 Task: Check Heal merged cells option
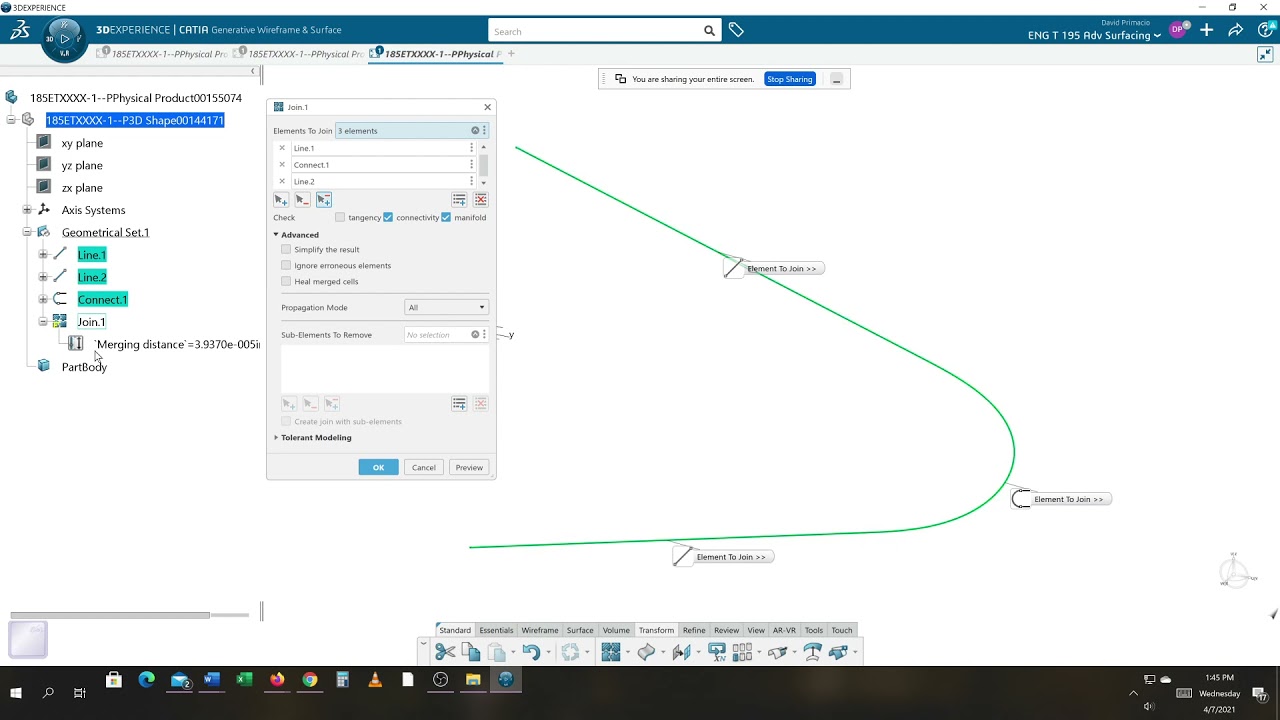click(x=286, y=281)
